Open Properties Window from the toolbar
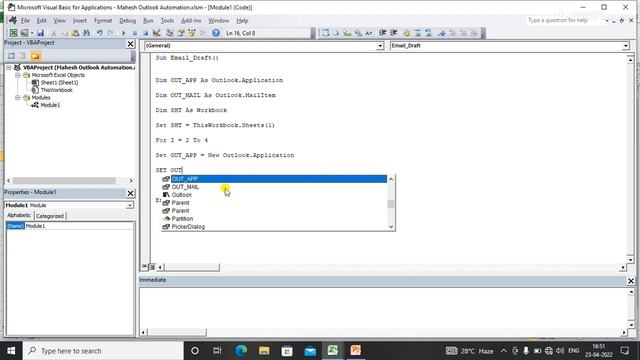The image size is (640, 360). click(x=181, y=33)
